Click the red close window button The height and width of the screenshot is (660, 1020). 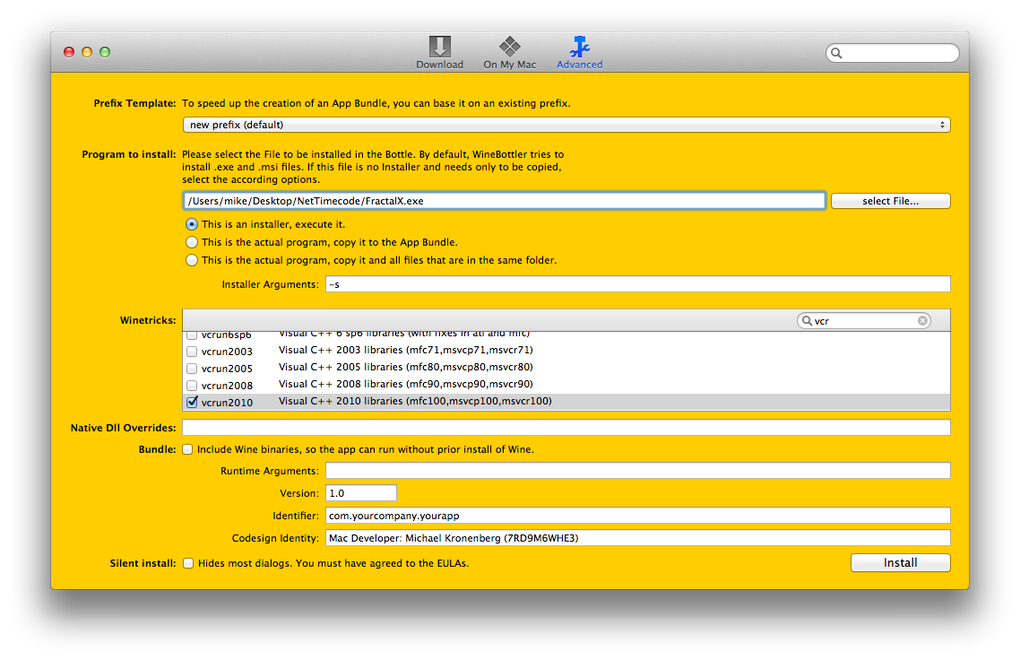69,52
